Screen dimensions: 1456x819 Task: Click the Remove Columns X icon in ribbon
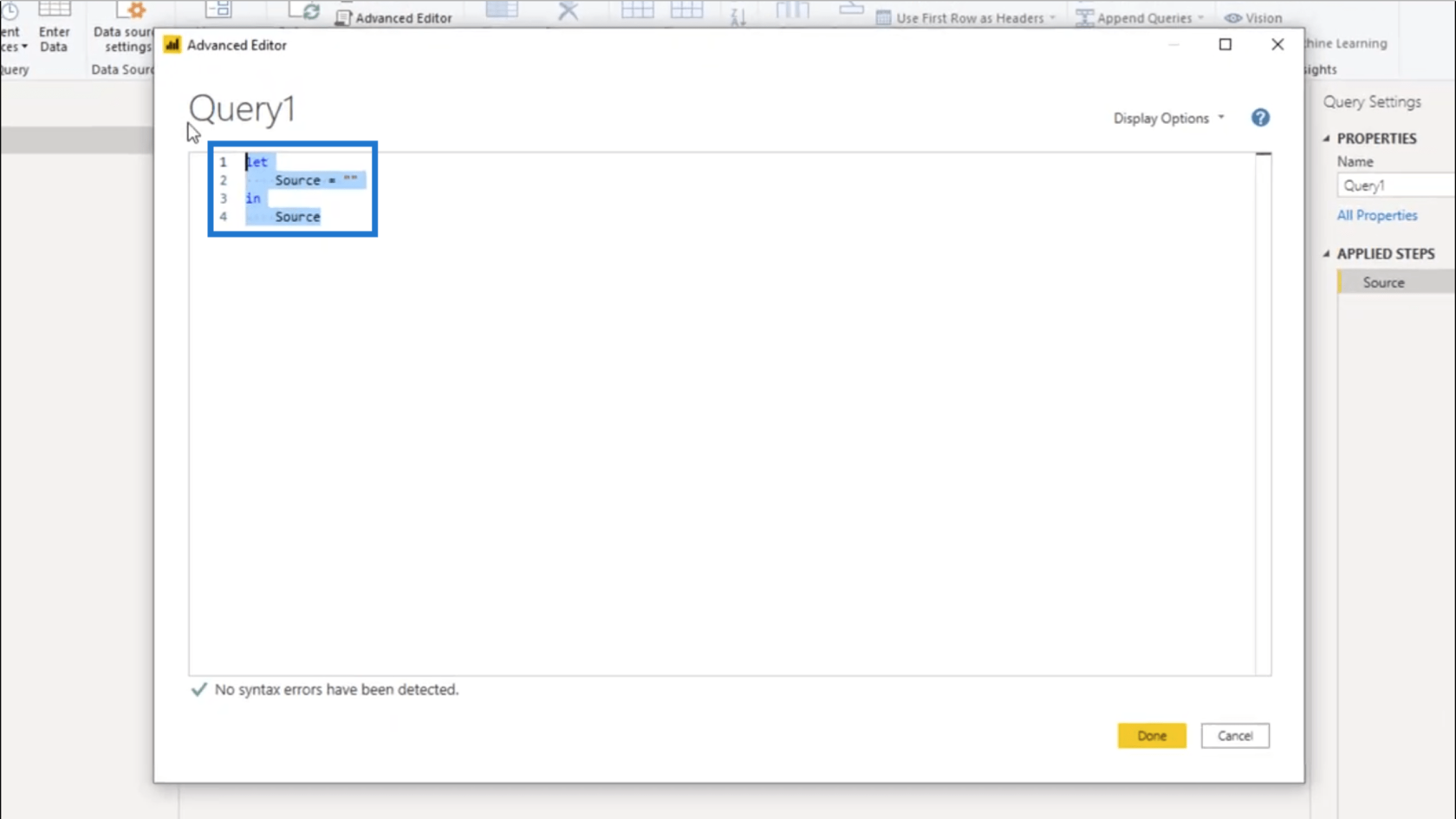click(568, 10)
